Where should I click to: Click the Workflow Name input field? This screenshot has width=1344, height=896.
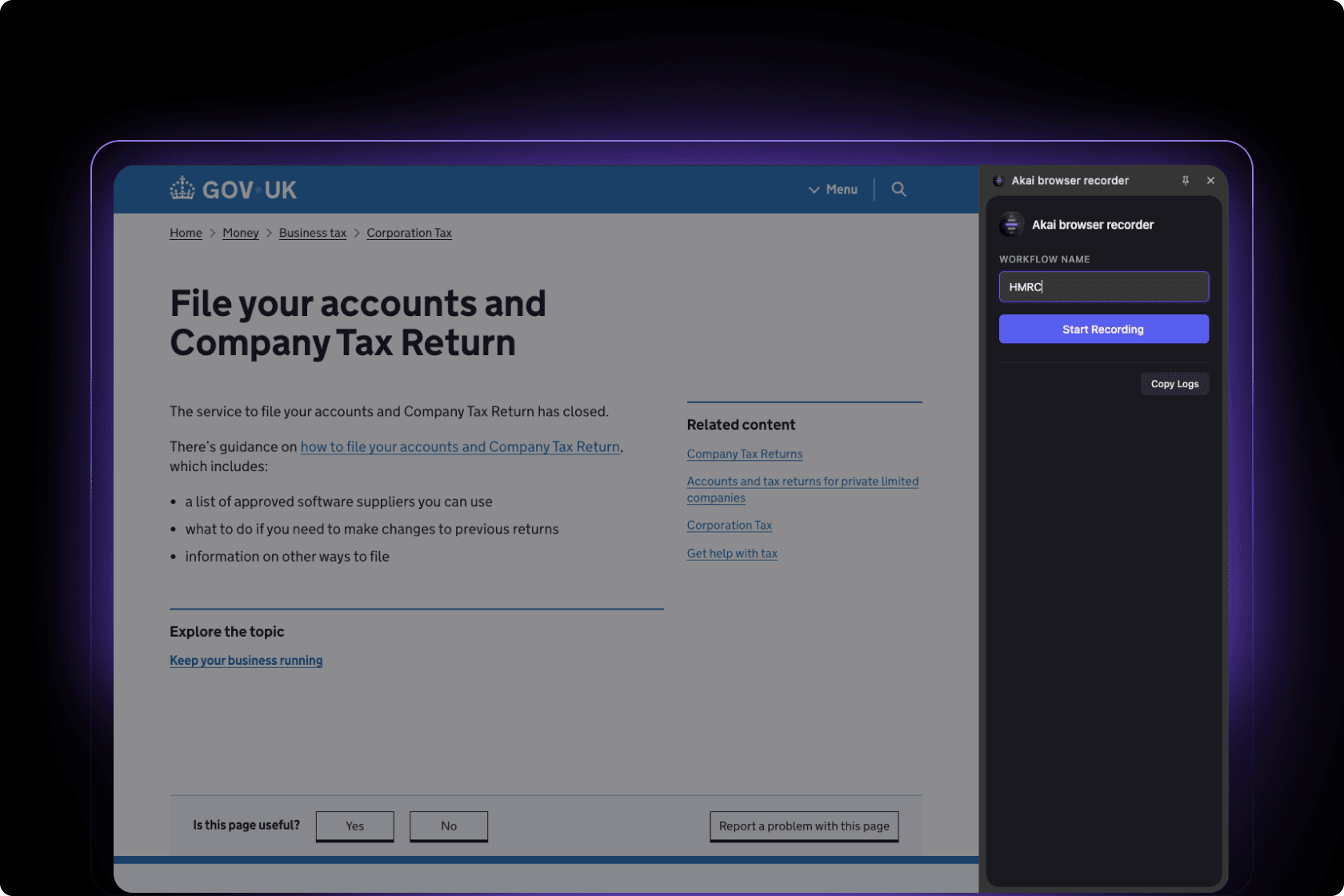(x=1103, y=286)
